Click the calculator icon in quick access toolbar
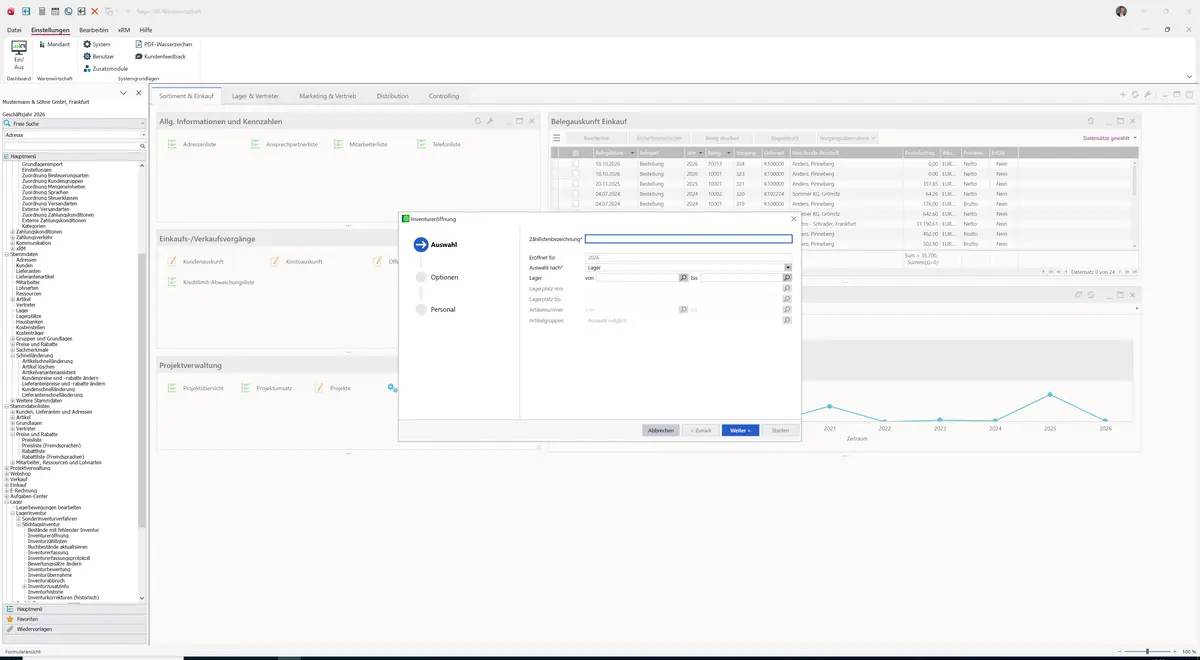This screenshot has height=660, width=1200. (41, 11)
